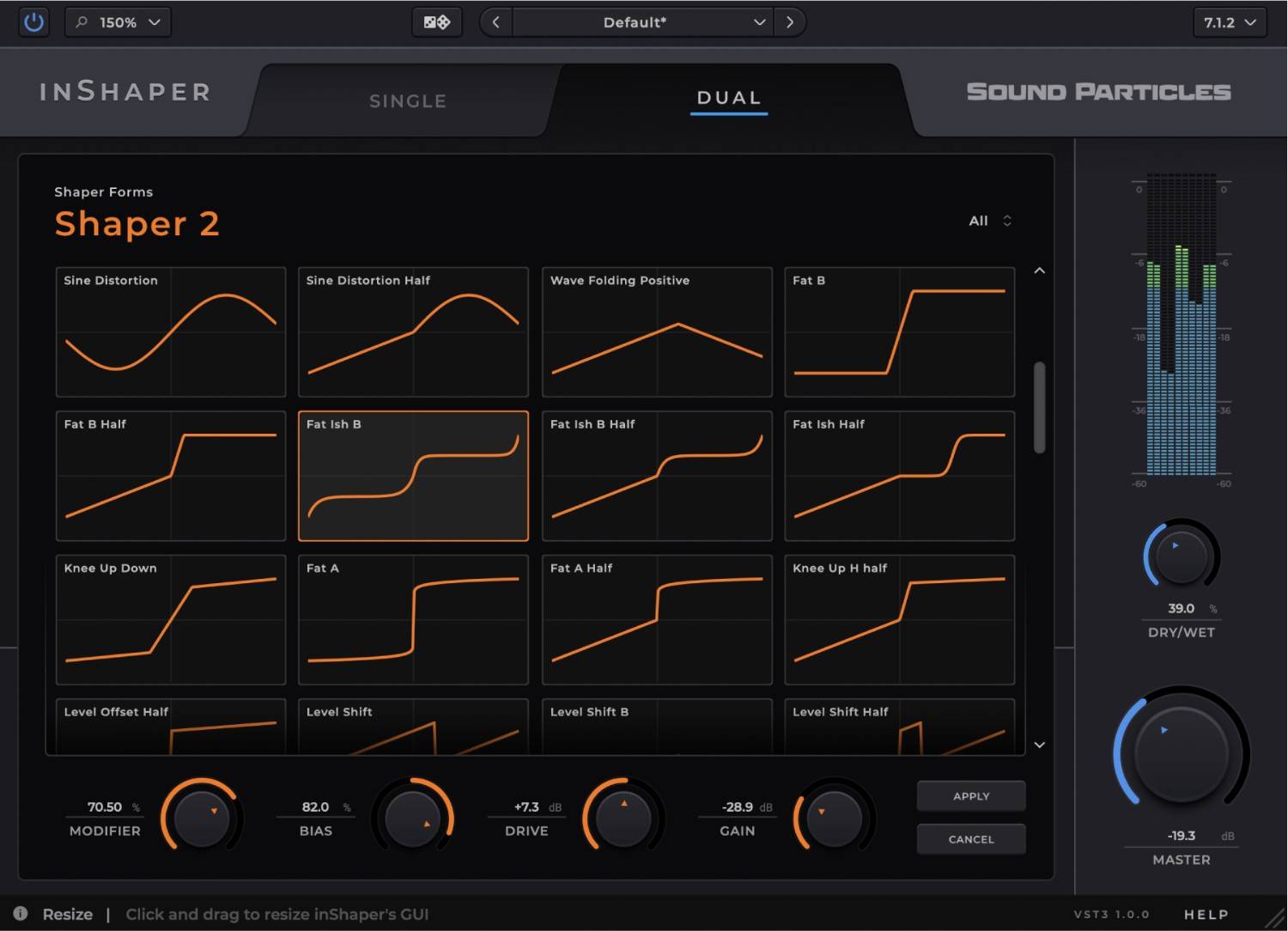Select the Fat Ish B Half shape
The image size is (1288, 931).
point(656,476)
